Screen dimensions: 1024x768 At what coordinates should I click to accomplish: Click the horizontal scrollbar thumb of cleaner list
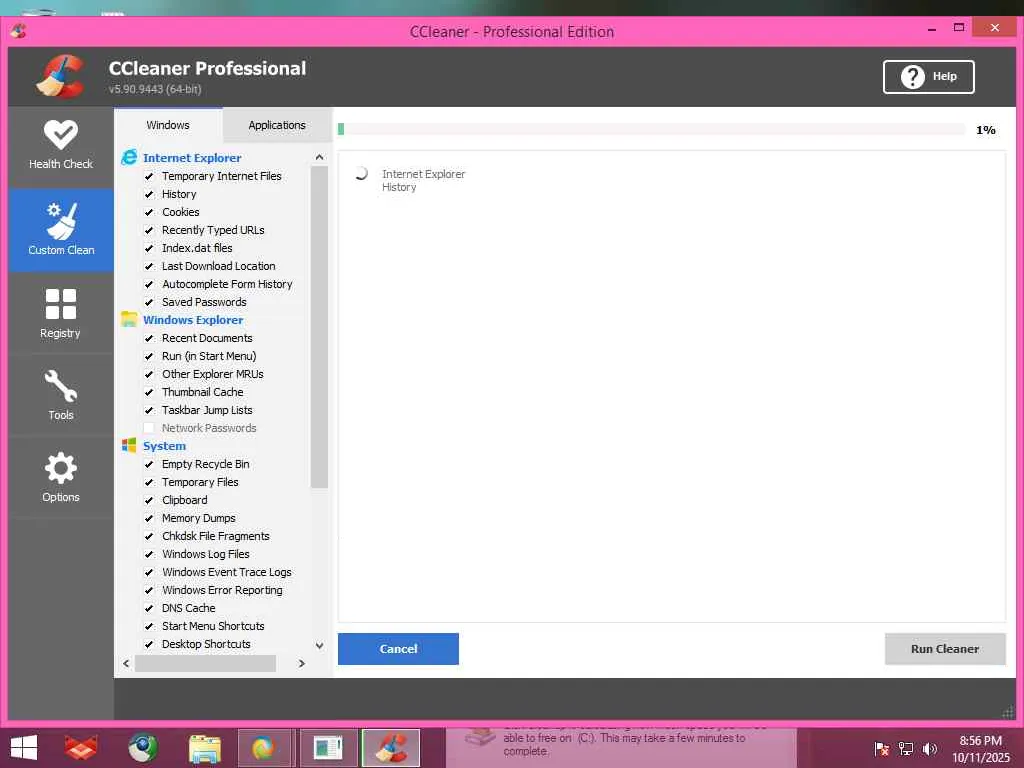tap(205, 664)
